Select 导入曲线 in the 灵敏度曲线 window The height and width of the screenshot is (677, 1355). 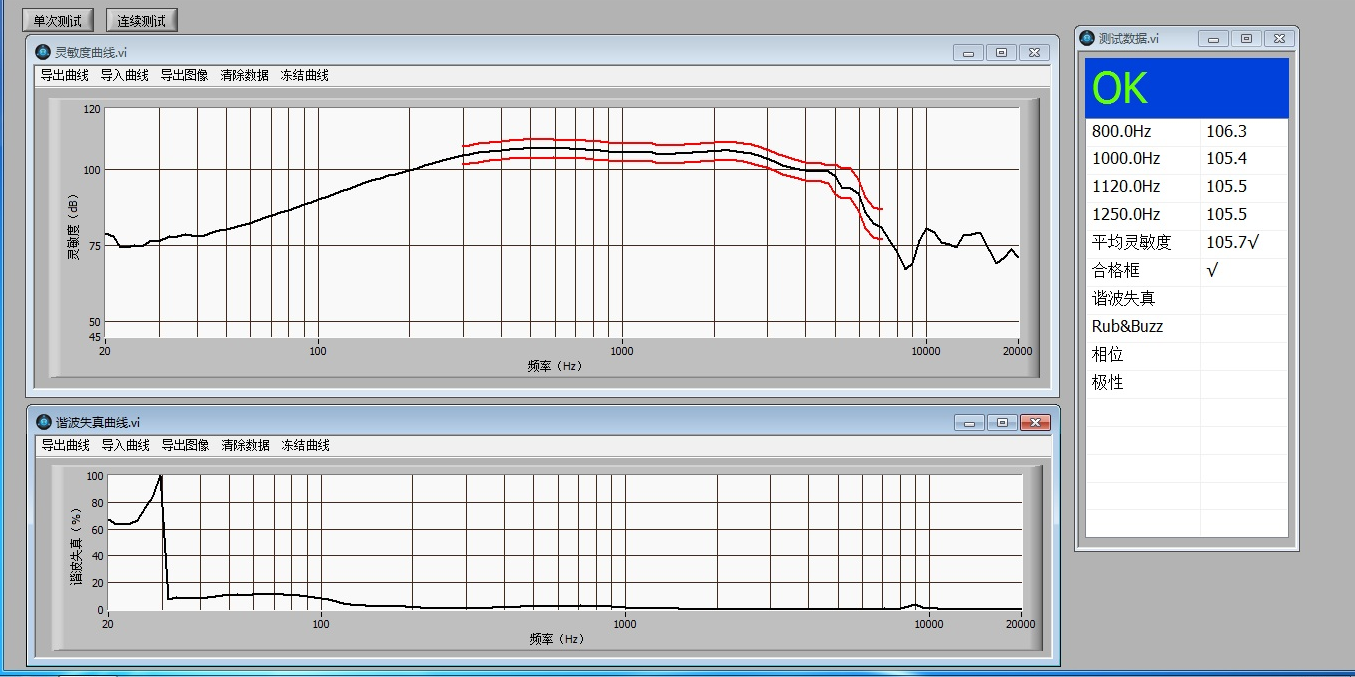tap(124, 75)
